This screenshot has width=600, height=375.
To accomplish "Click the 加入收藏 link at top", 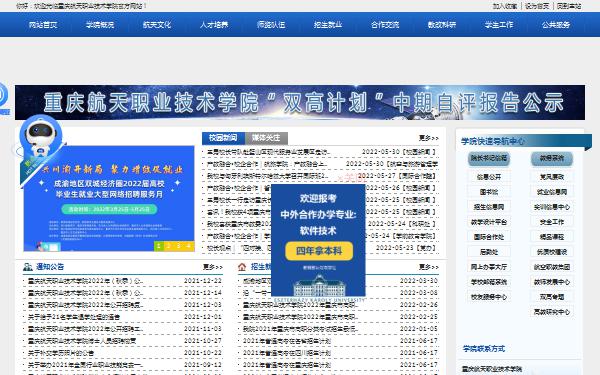I will tap(505, 6).
